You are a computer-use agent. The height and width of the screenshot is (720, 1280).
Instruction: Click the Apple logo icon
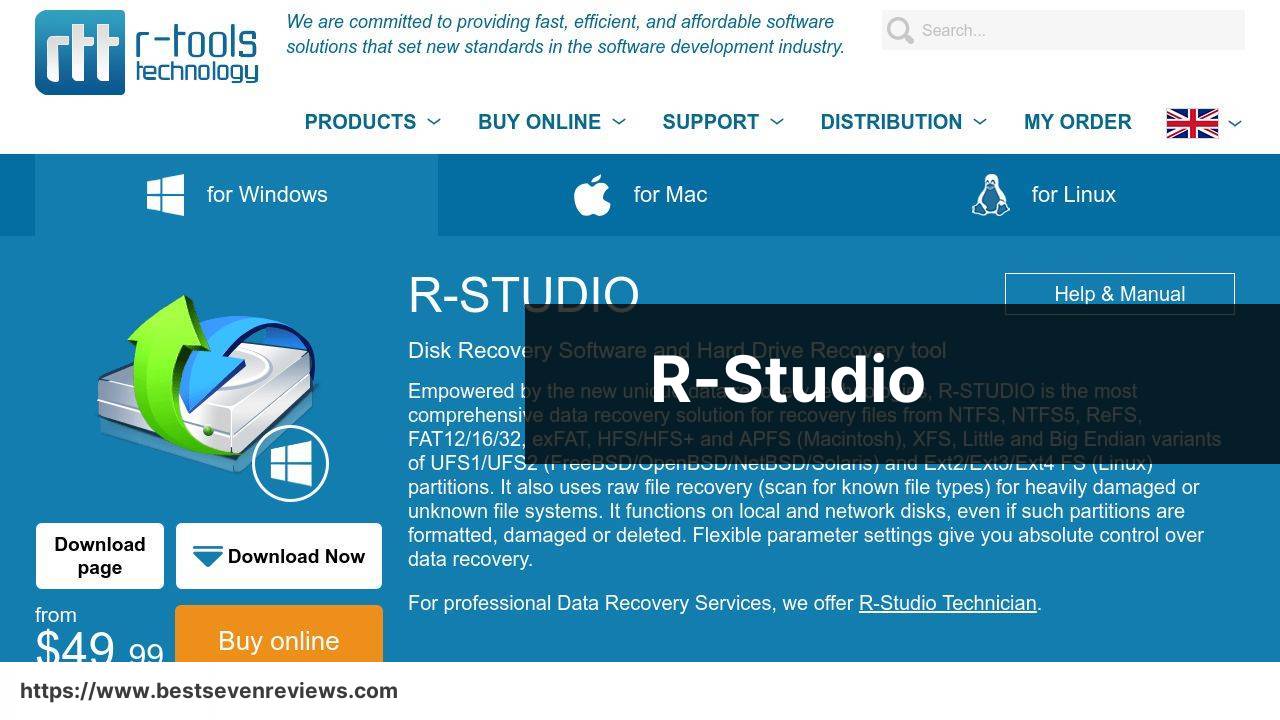pyautogui.click(x=592, y=195)
